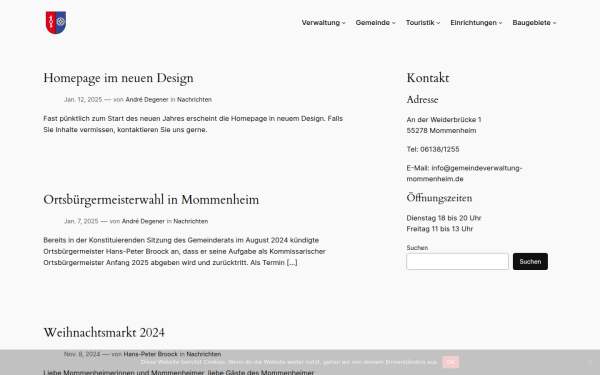Expand chevron next to Baugebiete
The image size is (600, 375).
coord(554,23)
